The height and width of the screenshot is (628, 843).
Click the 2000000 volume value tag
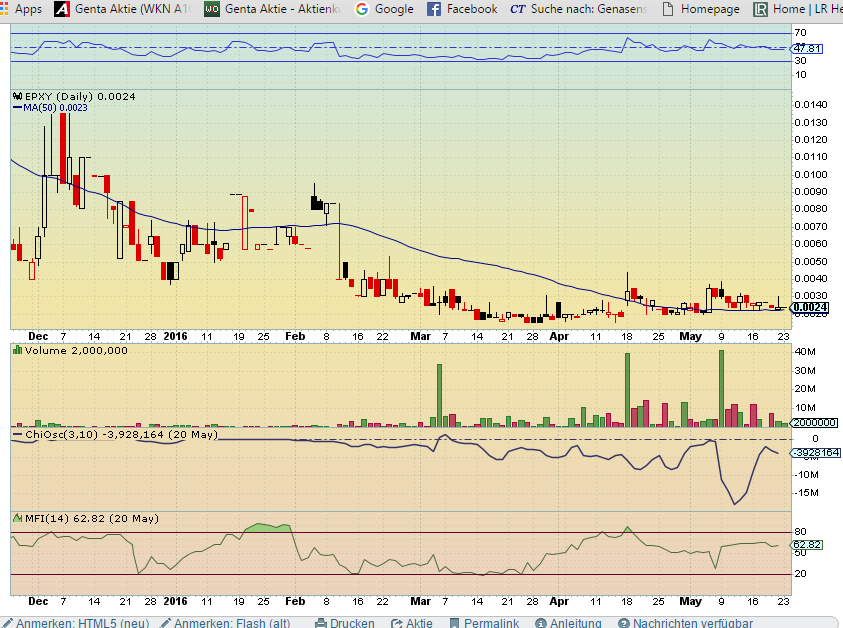(x=814, y=423)
